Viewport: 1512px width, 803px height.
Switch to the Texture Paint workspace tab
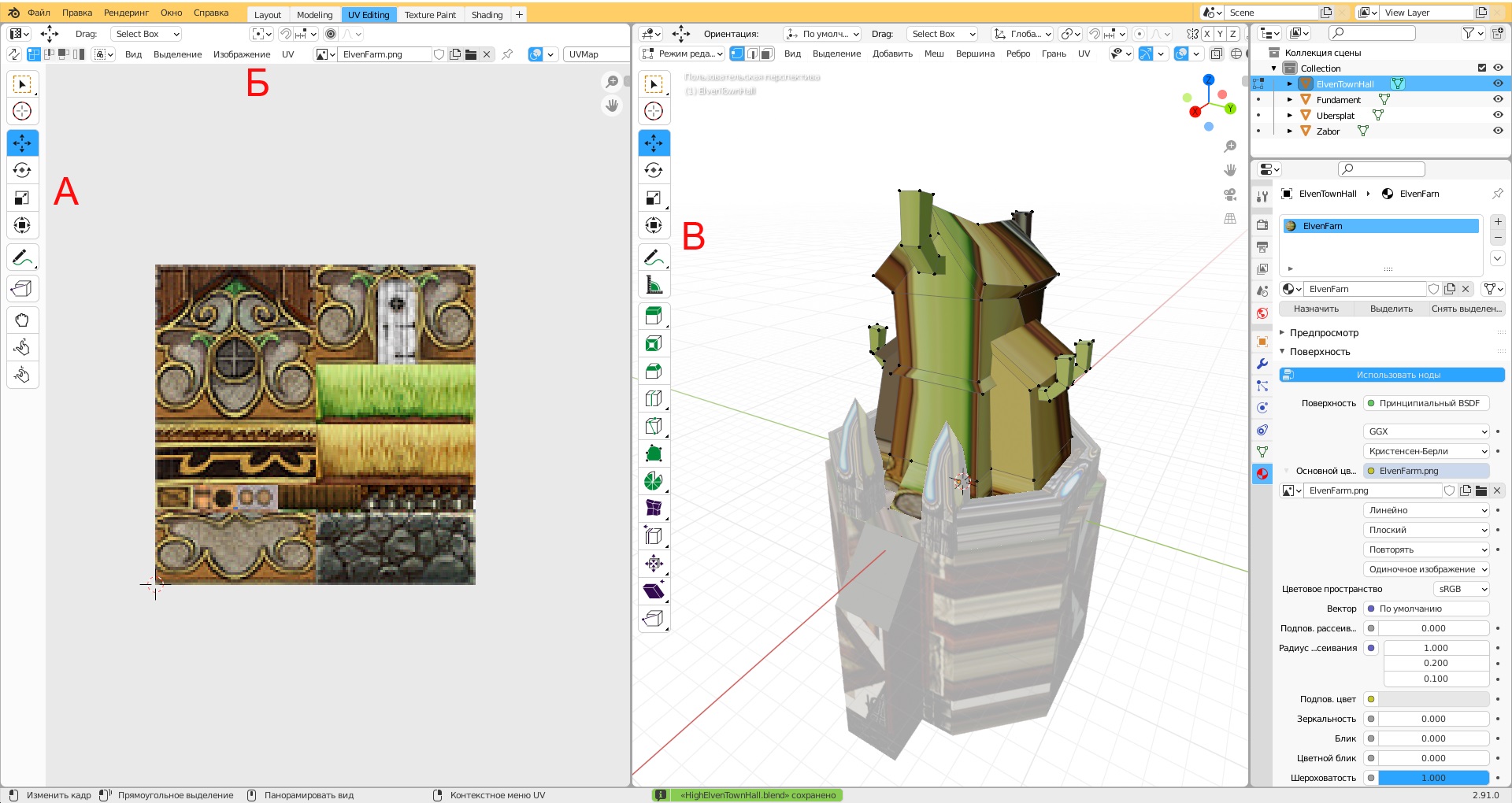tap(430, 15)
